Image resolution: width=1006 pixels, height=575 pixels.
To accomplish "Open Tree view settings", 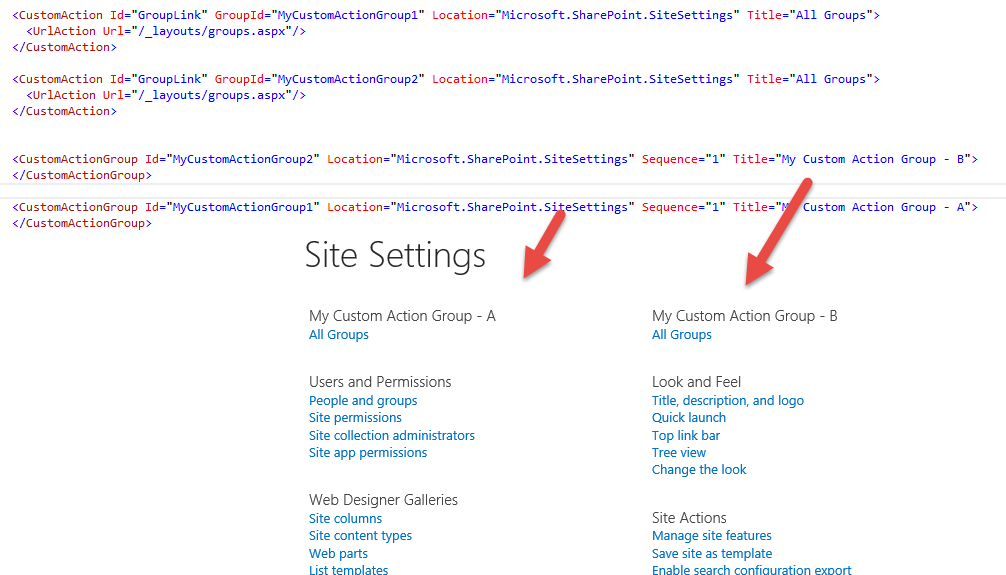I will point(679,453).
